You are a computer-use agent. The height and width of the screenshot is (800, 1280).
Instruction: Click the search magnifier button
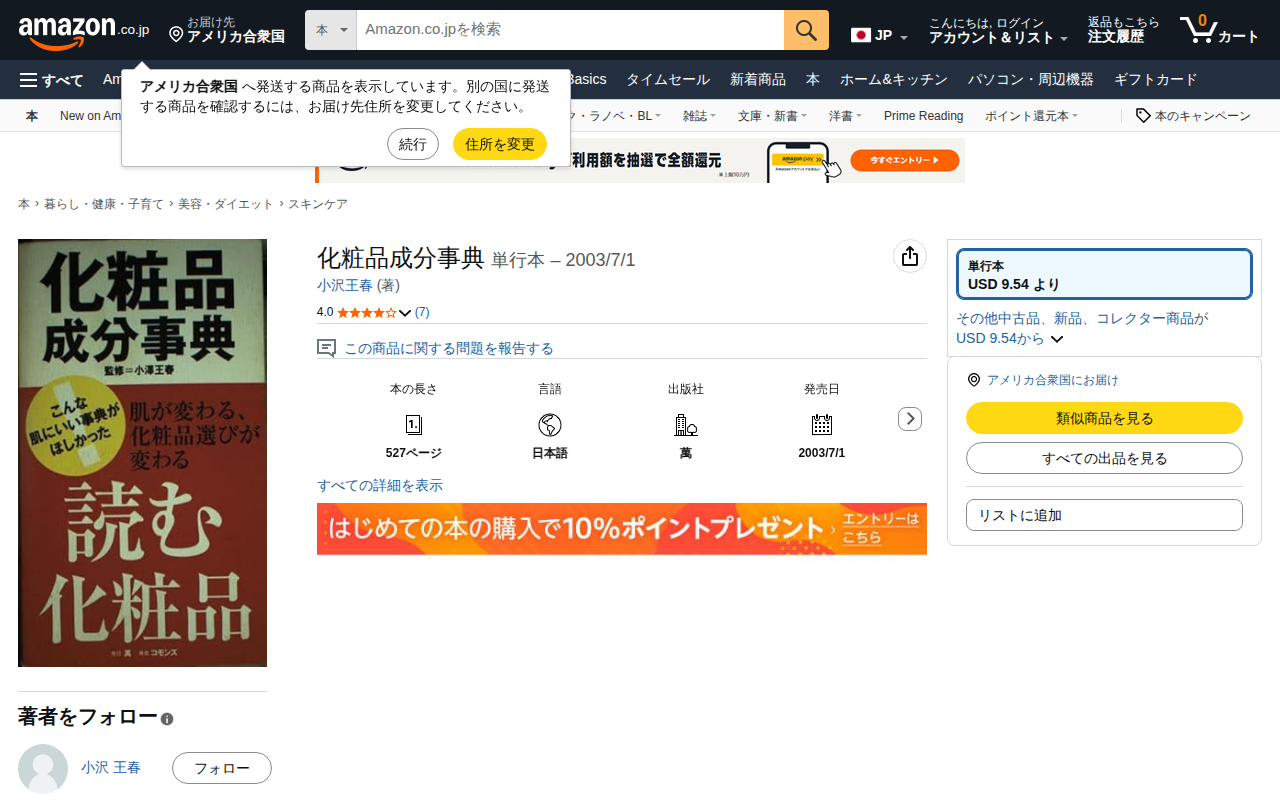[x=806, y=30]
